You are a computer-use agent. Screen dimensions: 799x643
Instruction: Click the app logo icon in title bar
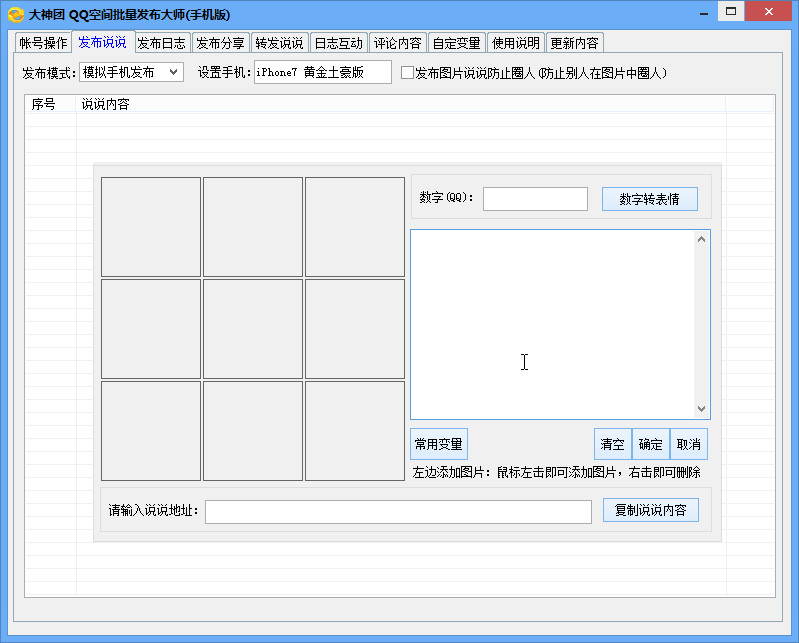16,15
